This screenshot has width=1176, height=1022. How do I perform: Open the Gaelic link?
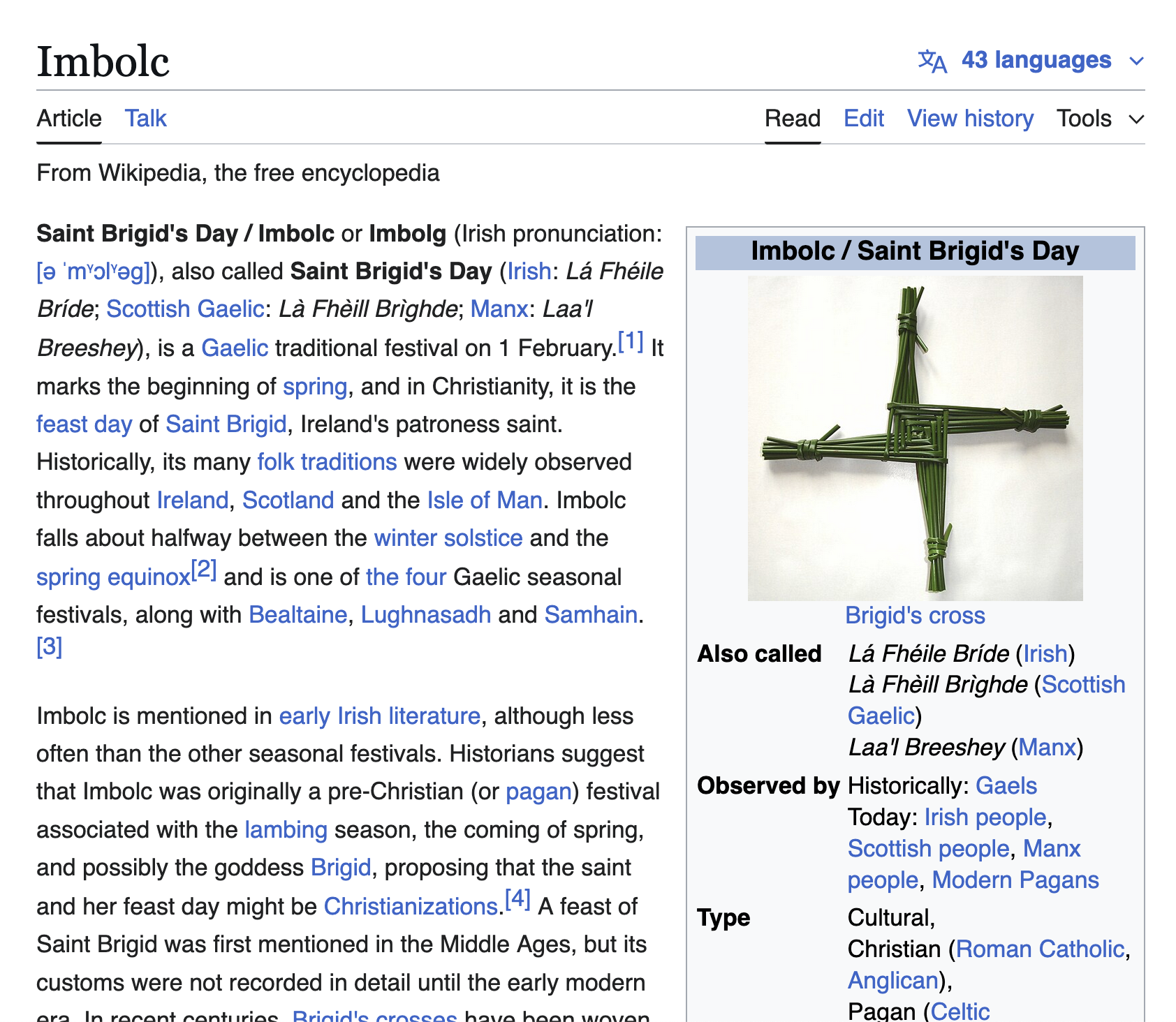(x=235, y=348)
